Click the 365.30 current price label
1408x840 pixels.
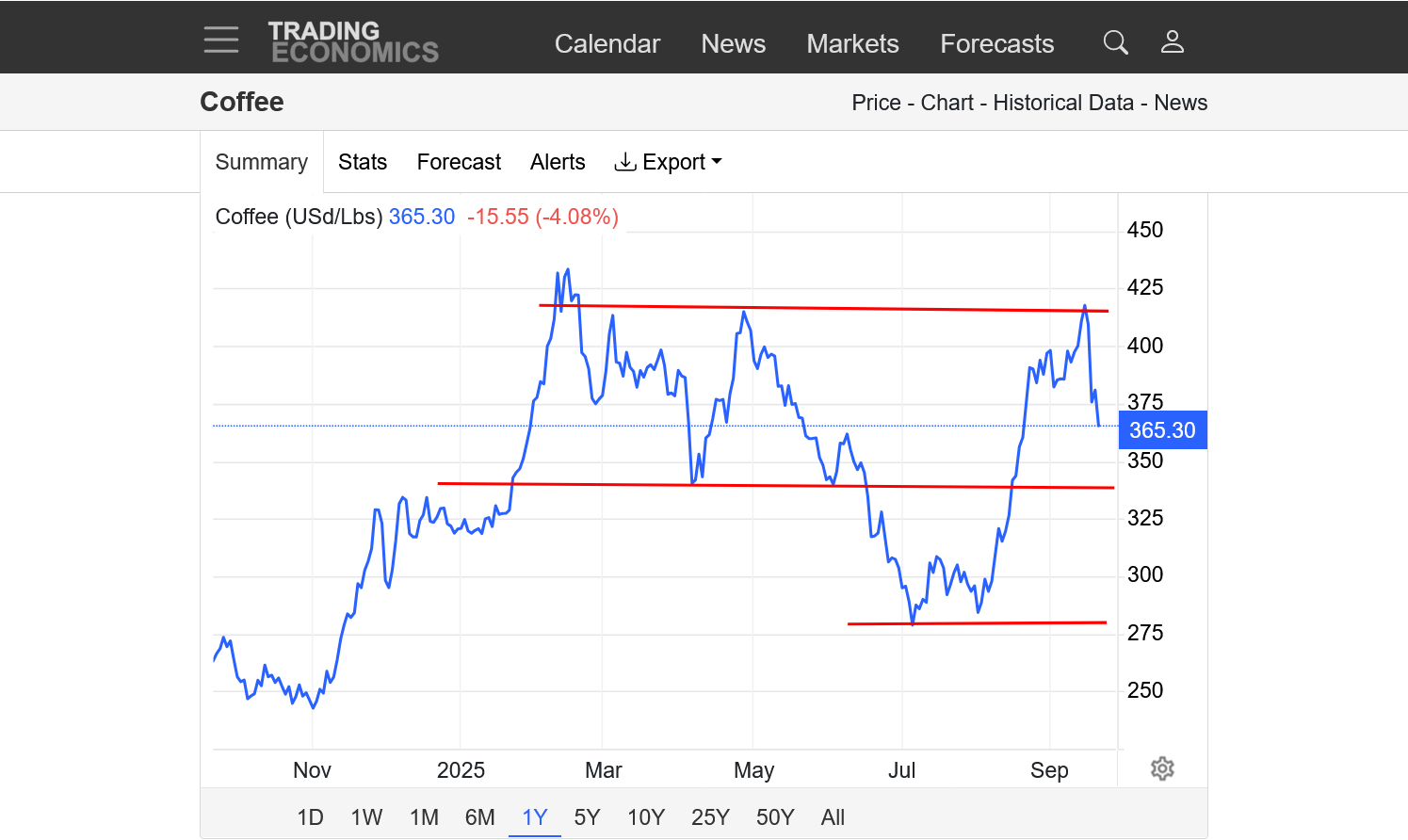pyautogui.click(x=1162, y=430)
